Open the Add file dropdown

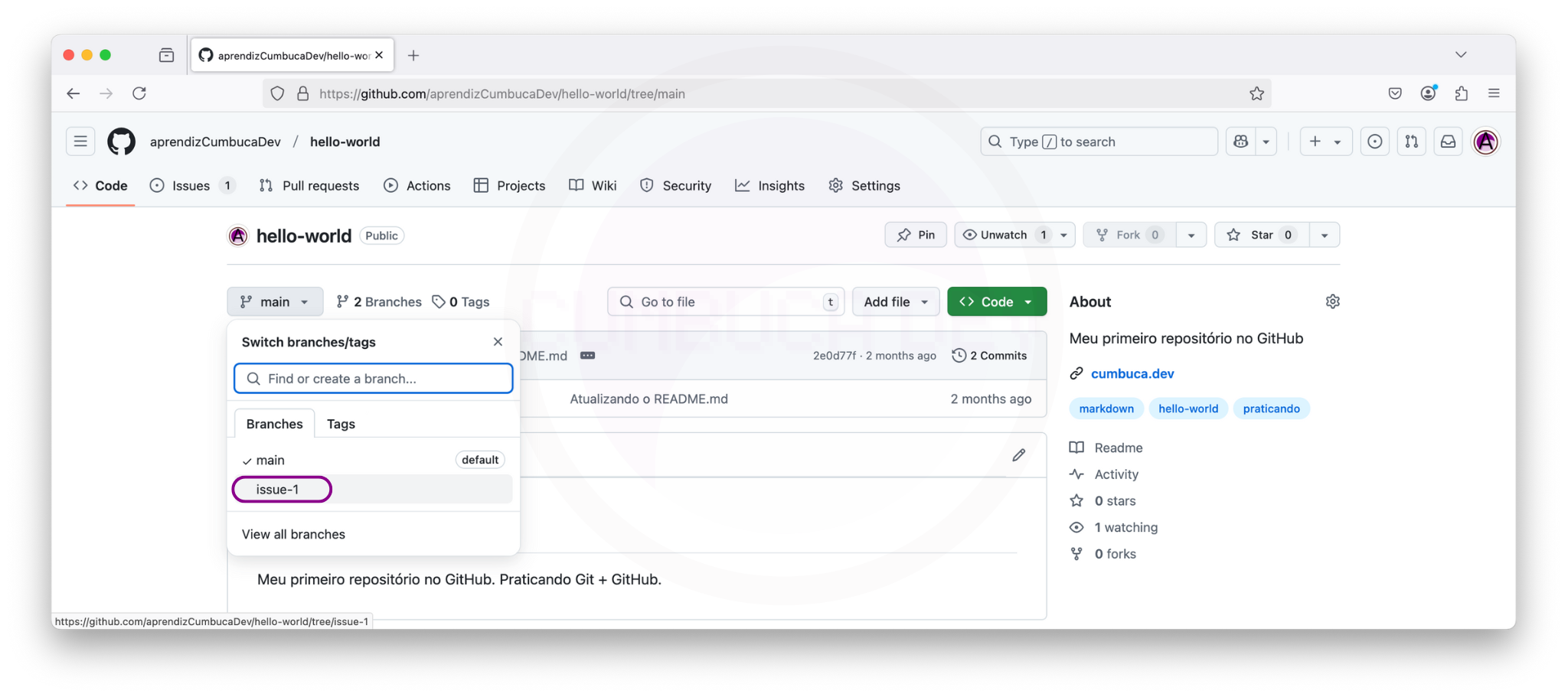pyautogui.click(x=895, y=301)
